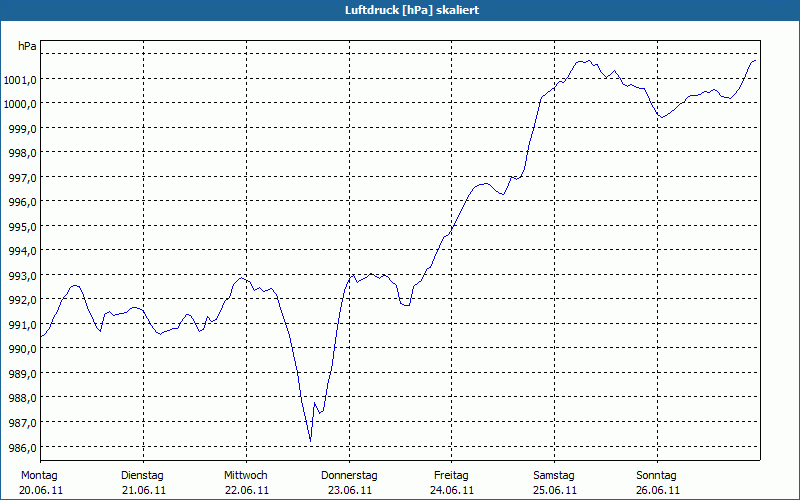This screenshot has height=500, width=800.
Task: Select the 987,0 axis value
Action: click(x=22, y=422)
